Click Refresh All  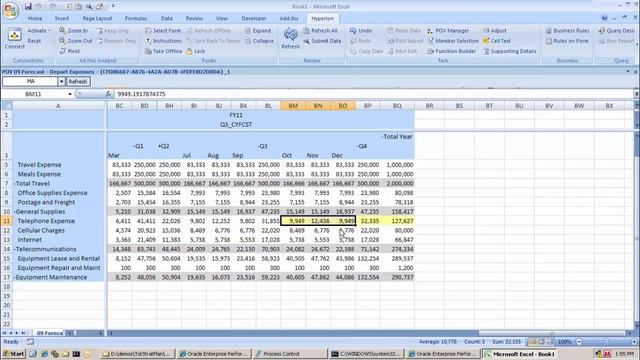coord(320,31)
